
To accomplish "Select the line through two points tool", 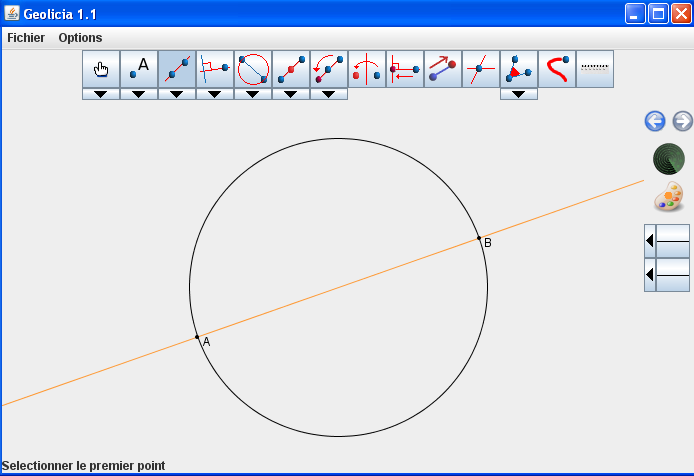I will [177, 69].
